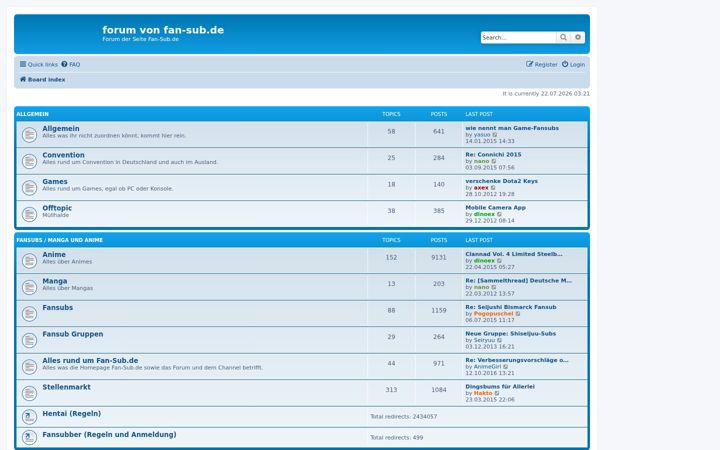
Task: Open last post 'Mobile Camera App'
Action: pos(495,208)
